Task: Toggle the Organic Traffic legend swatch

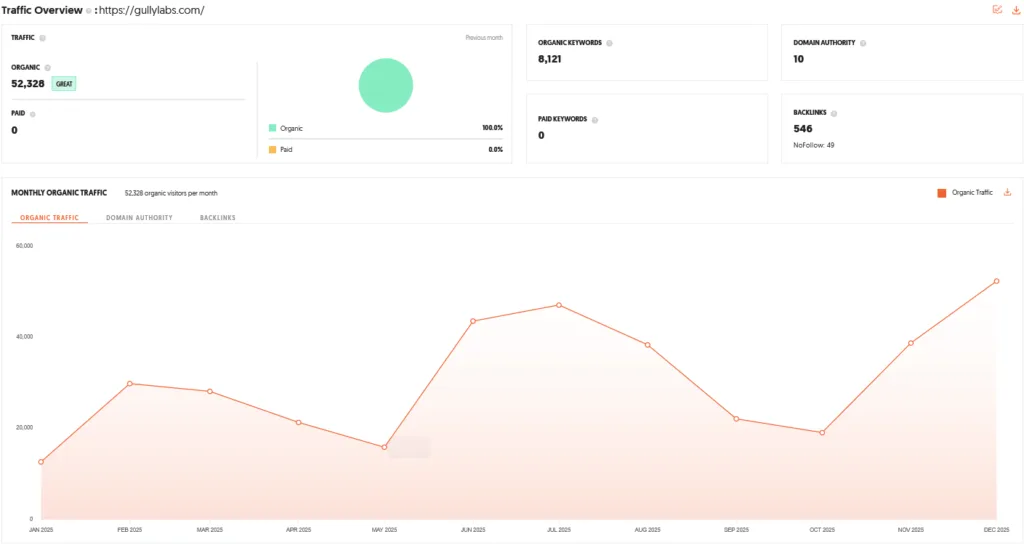Action: 942,193
